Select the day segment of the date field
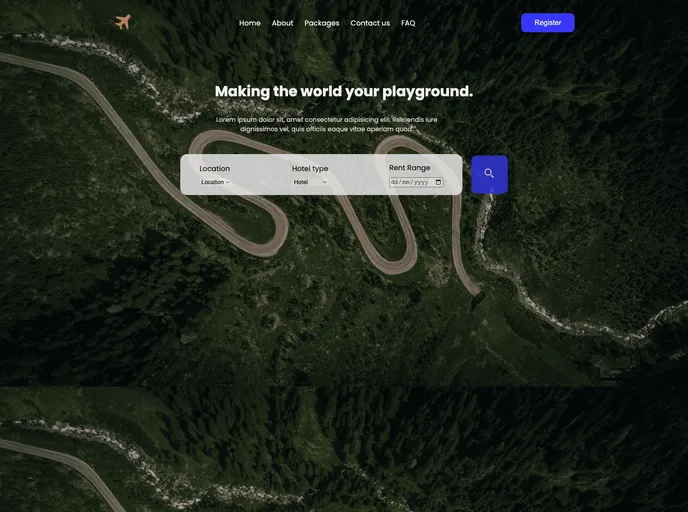688x512 pixels. [x=395, y=182]
